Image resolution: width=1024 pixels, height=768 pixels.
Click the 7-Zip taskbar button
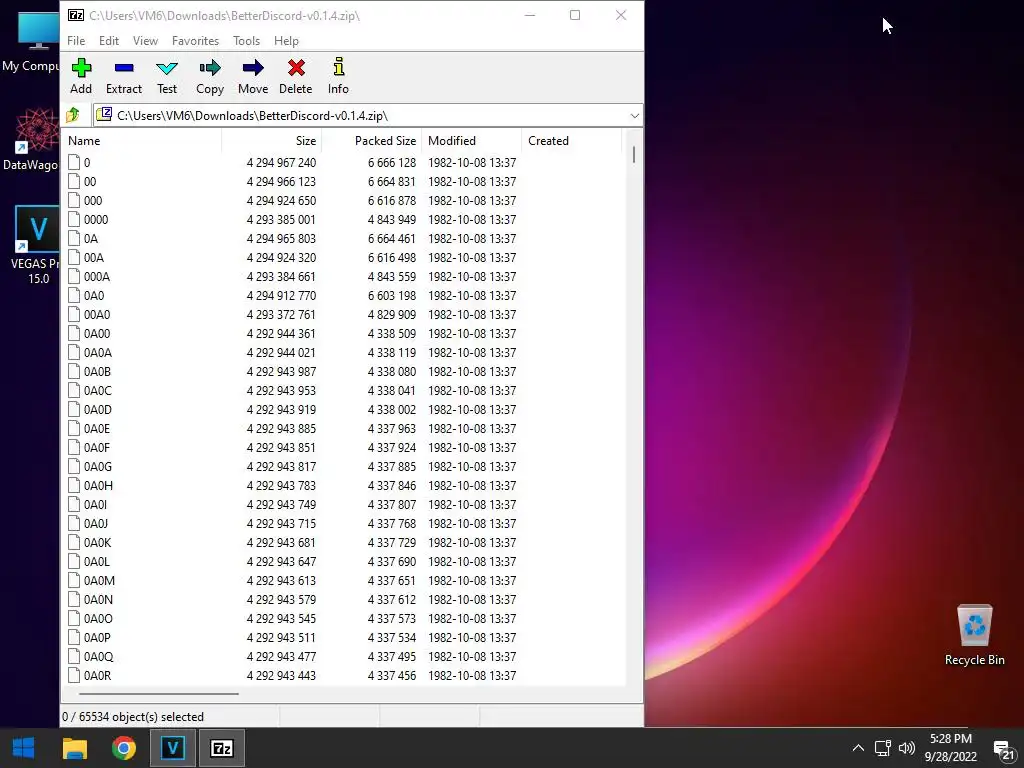(221, 748)
